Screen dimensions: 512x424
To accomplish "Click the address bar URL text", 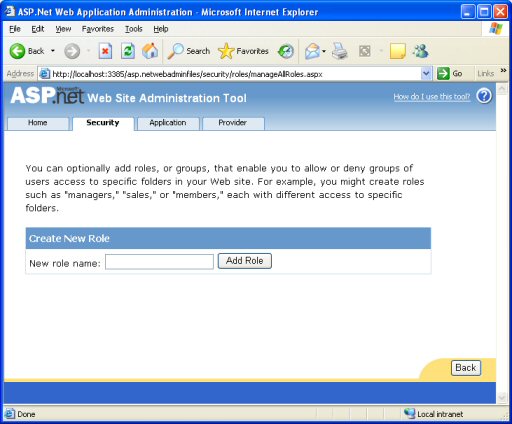I will click(187, 74).
